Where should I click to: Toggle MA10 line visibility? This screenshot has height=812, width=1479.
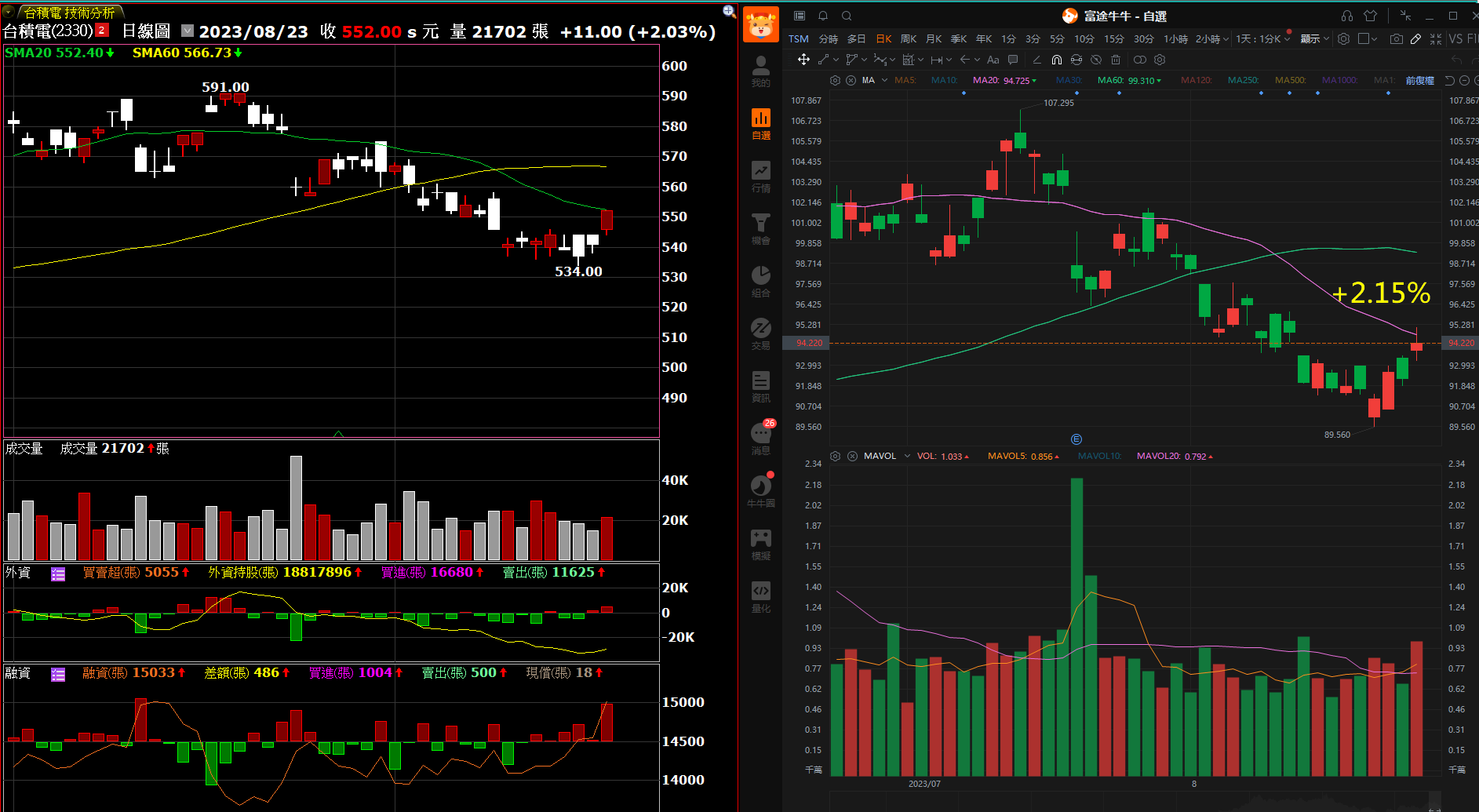click(x=944, y=80)
